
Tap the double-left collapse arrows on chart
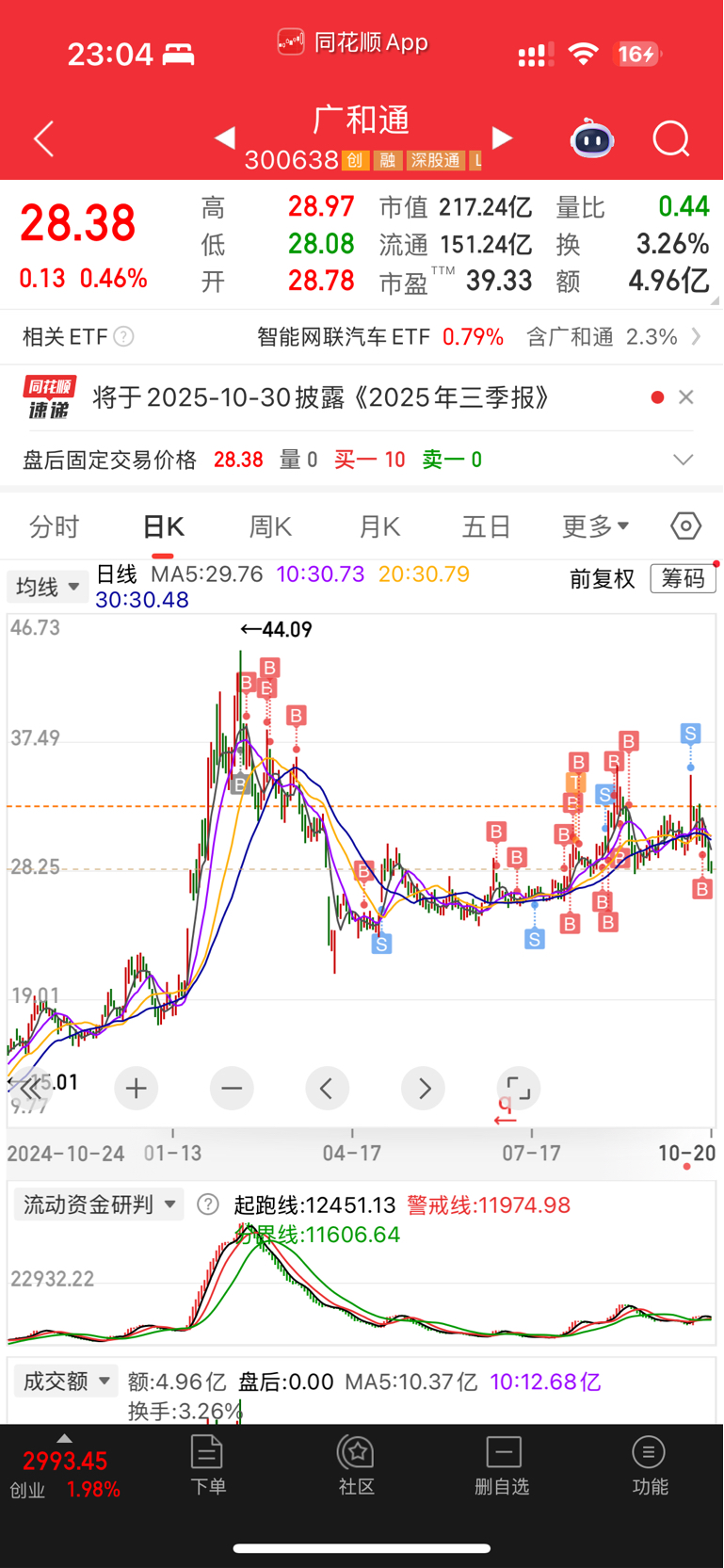click(30, 1089)
